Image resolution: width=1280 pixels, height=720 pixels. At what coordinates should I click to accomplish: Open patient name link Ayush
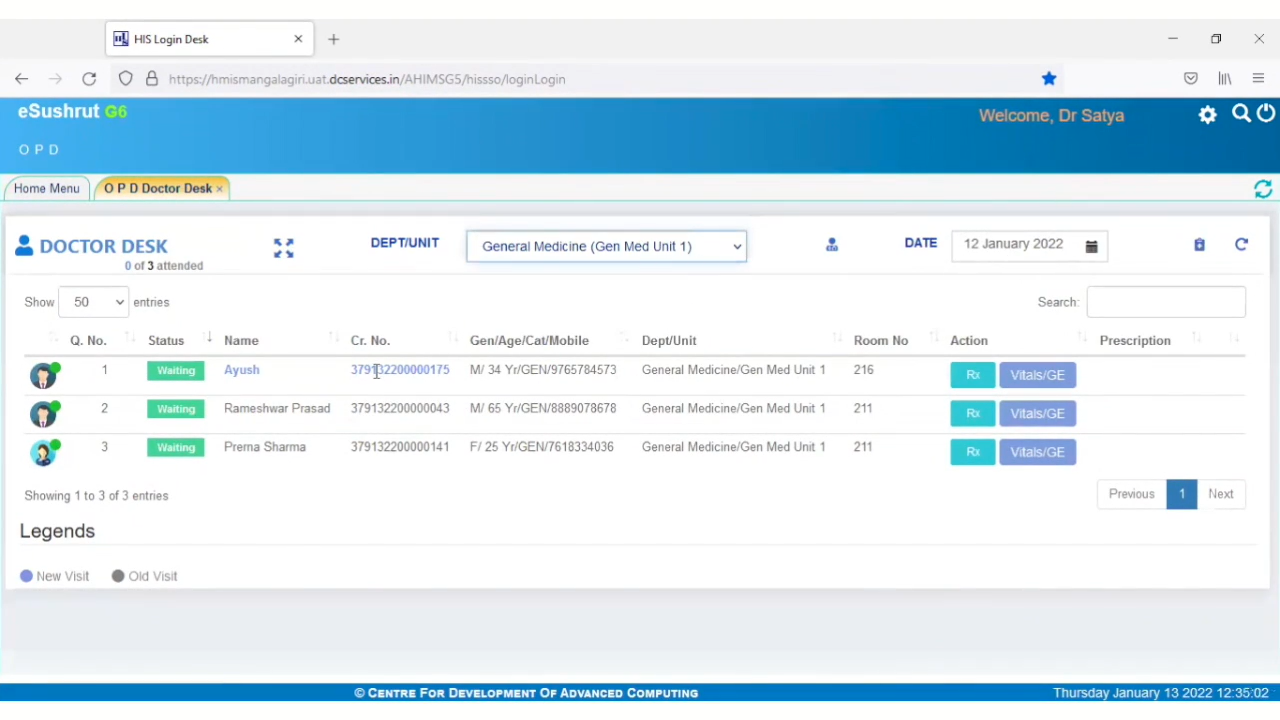[242, 370]
